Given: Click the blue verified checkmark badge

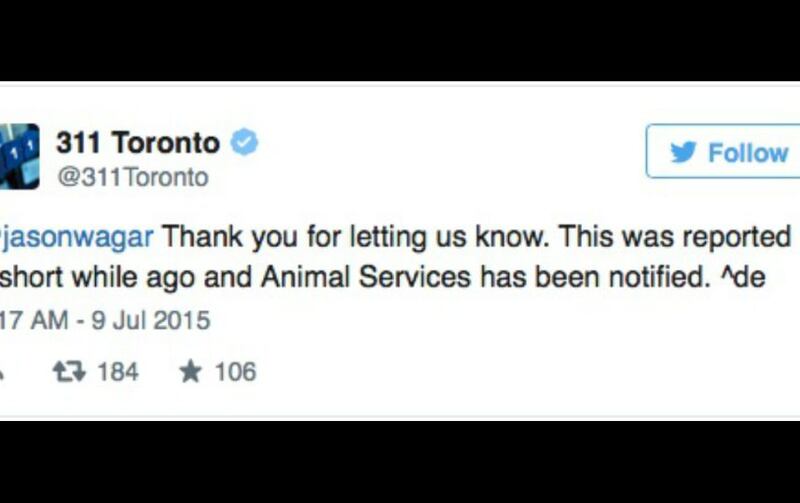Looking at the screenshot, I should point(244,142).
